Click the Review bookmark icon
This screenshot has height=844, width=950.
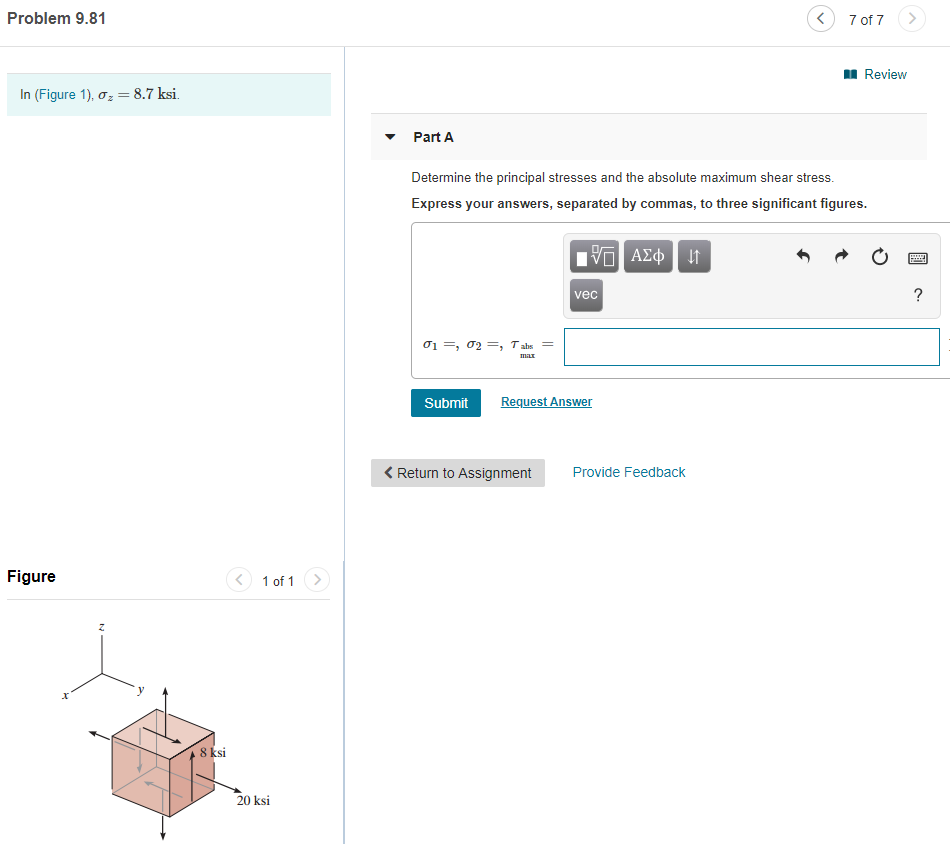[849, 74]
